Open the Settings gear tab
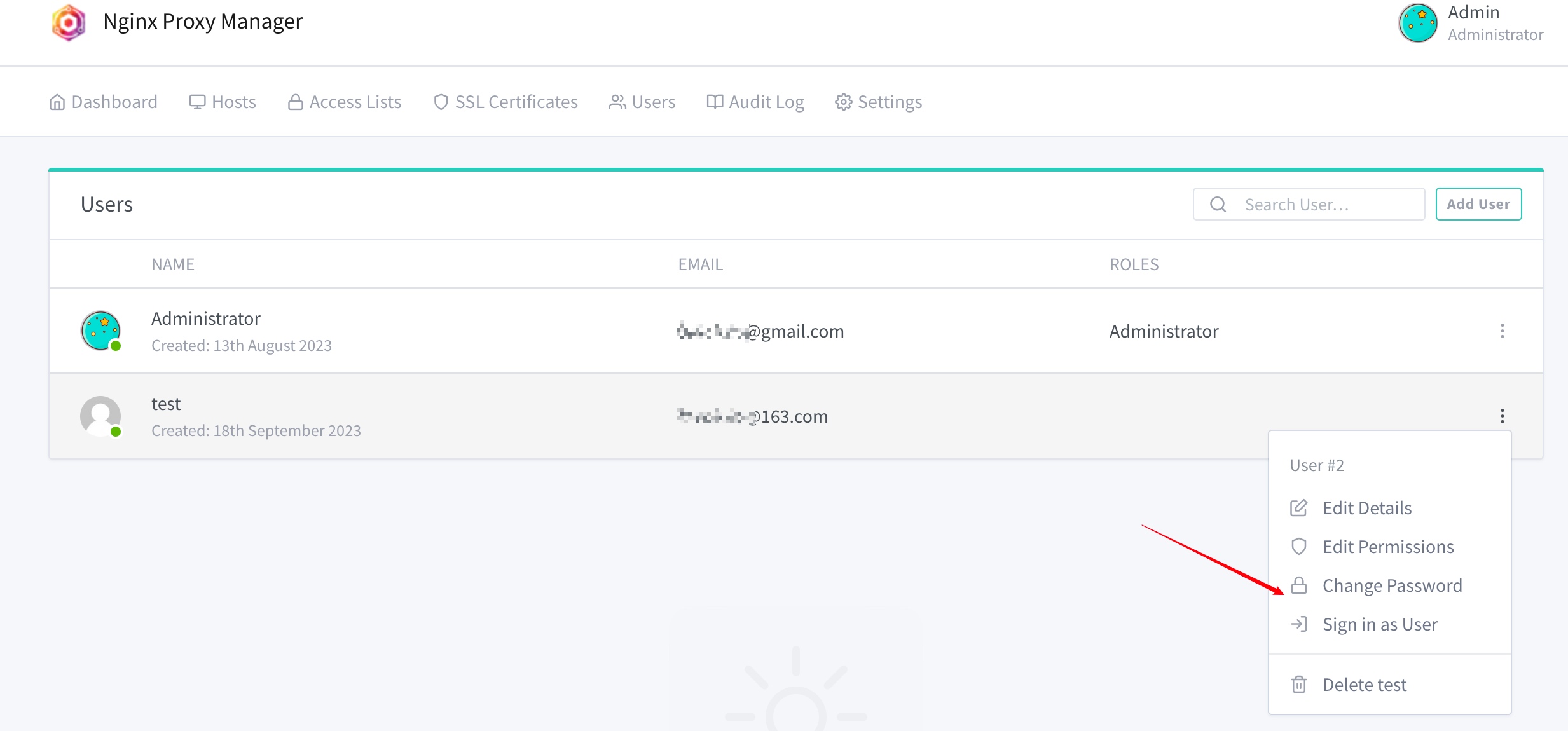This screenshot has height=731, width=1568. pos(879,102)
